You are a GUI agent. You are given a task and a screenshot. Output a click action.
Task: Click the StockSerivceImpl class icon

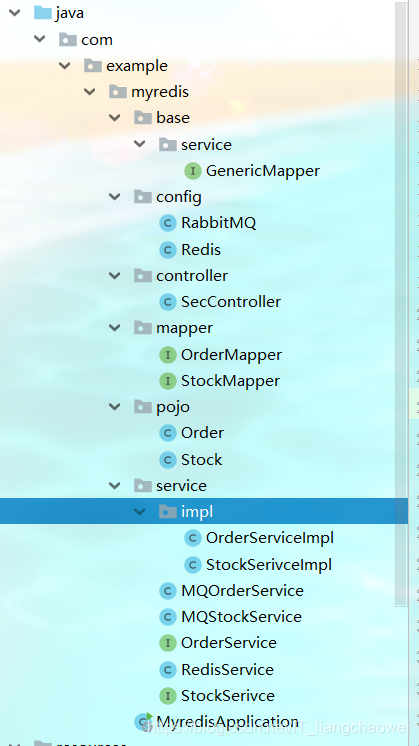click(x=192, y=565)
